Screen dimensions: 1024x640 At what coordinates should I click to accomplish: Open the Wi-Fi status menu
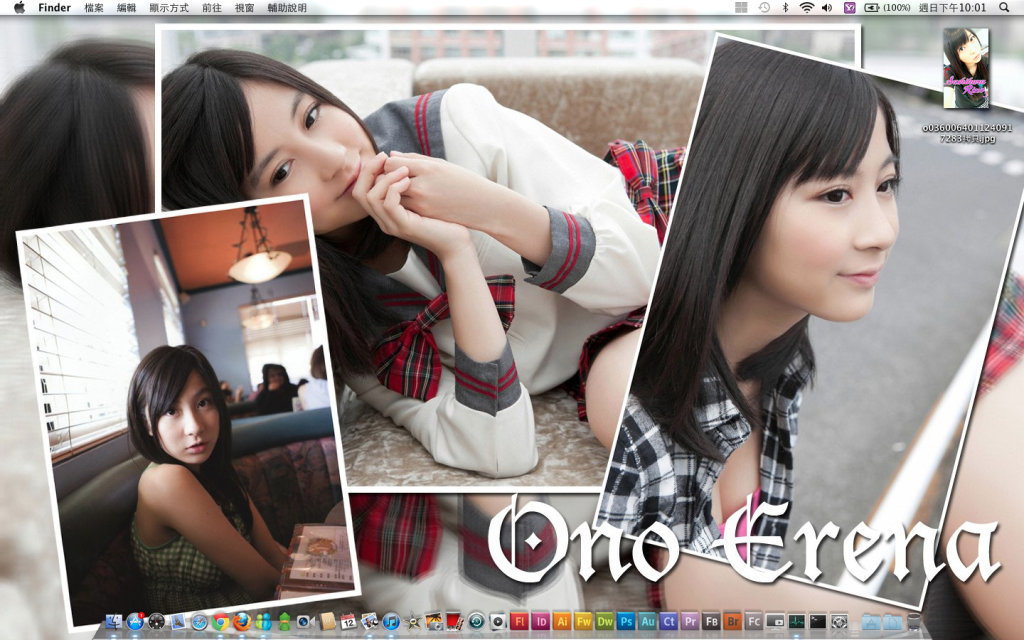point(806,7)
